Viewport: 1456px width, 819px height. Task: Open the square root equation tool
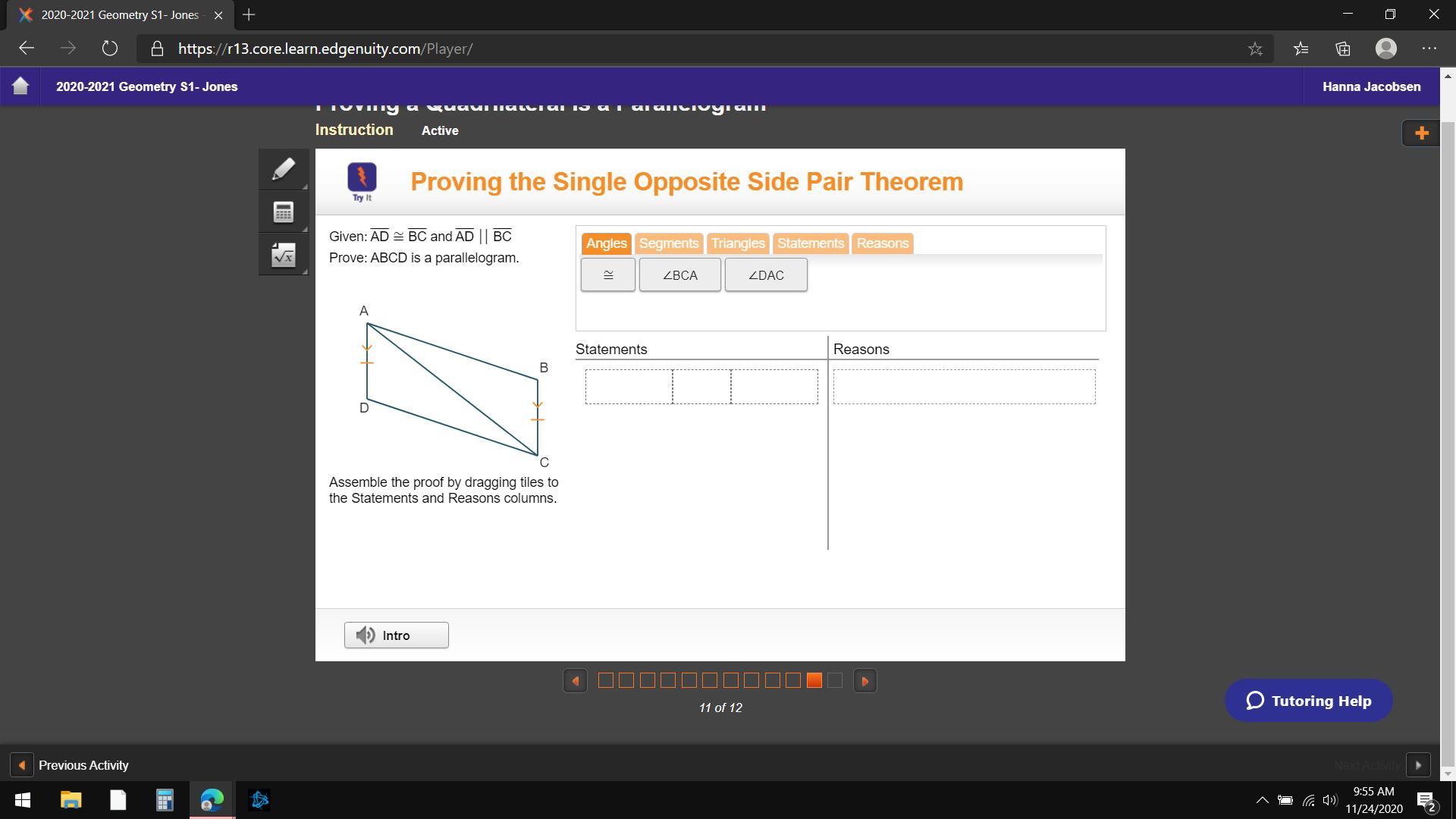[283, 256]
